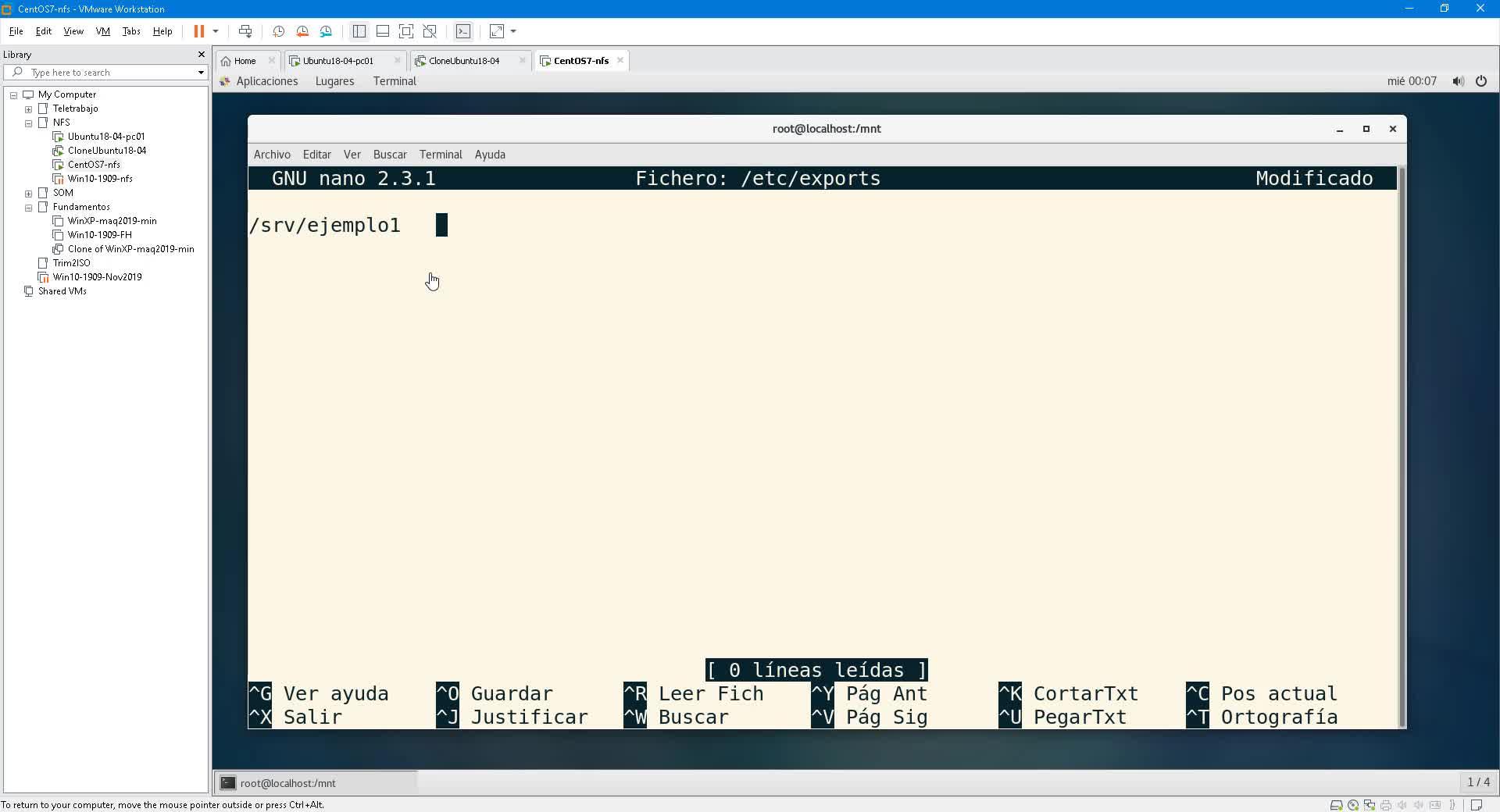The width and height of the screenshot is (1500, 812).
Task: Open the library search dropdown arrow
Action: [201, 73]
